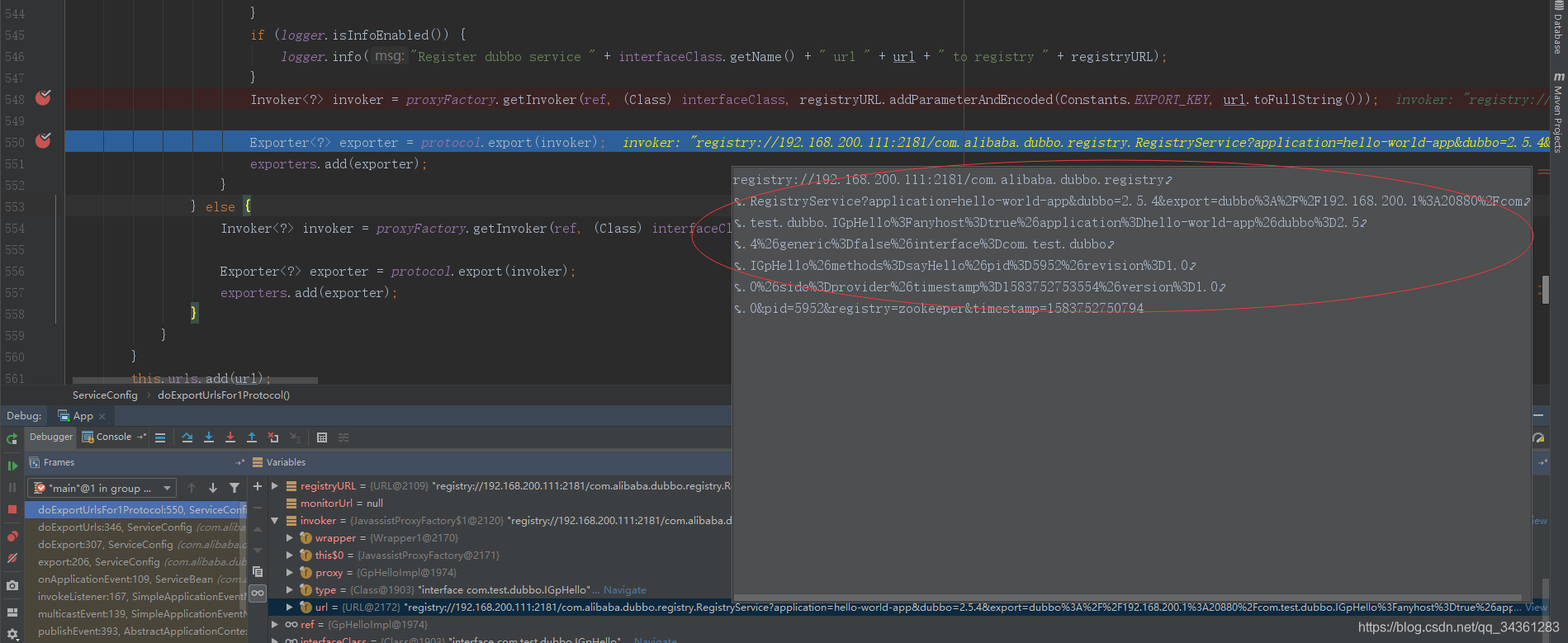Resume program execution

[x=12, y=466]
